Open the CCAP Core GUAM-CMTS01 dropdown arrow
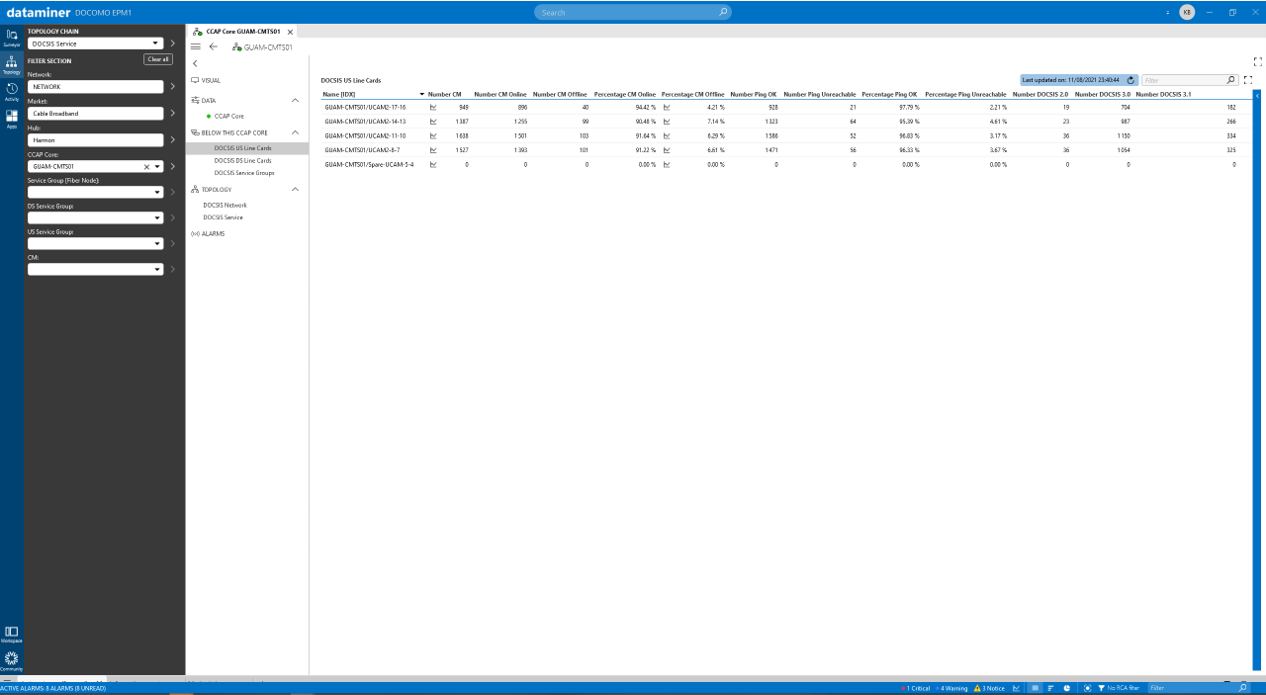The width and height of the screenshot is (1266, 695). 157,166
